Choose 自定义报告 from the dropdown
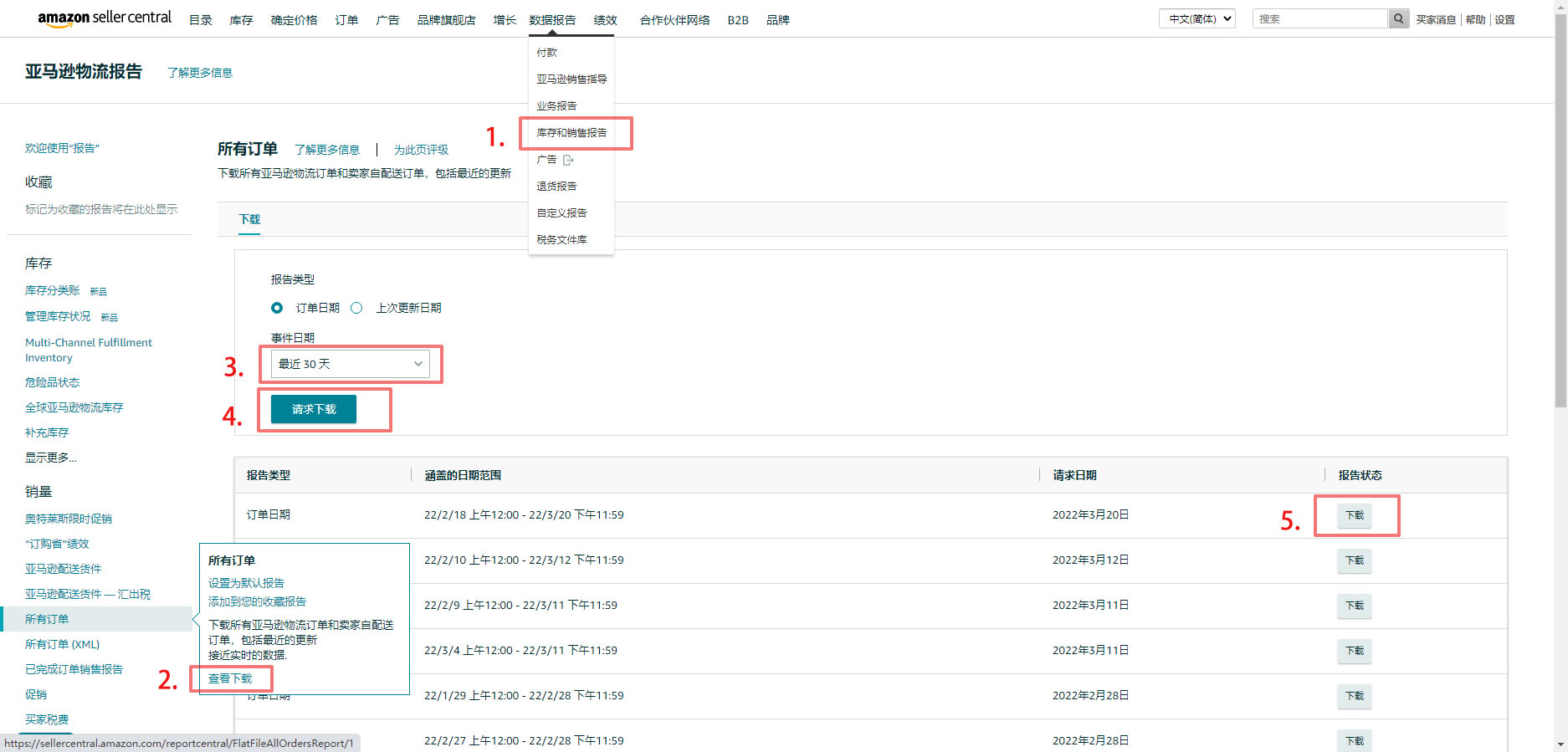 point(561,213)
